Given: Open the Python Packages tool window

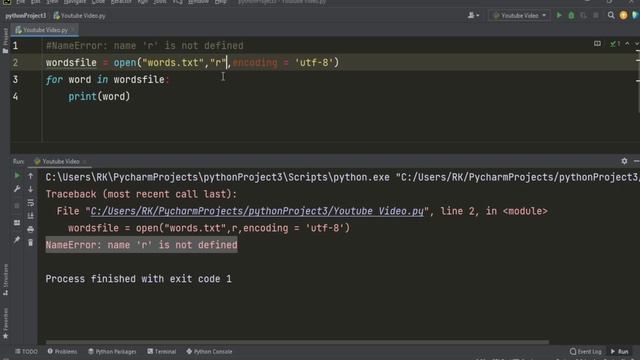Looking at the screenshot, I should click(112, 351).
